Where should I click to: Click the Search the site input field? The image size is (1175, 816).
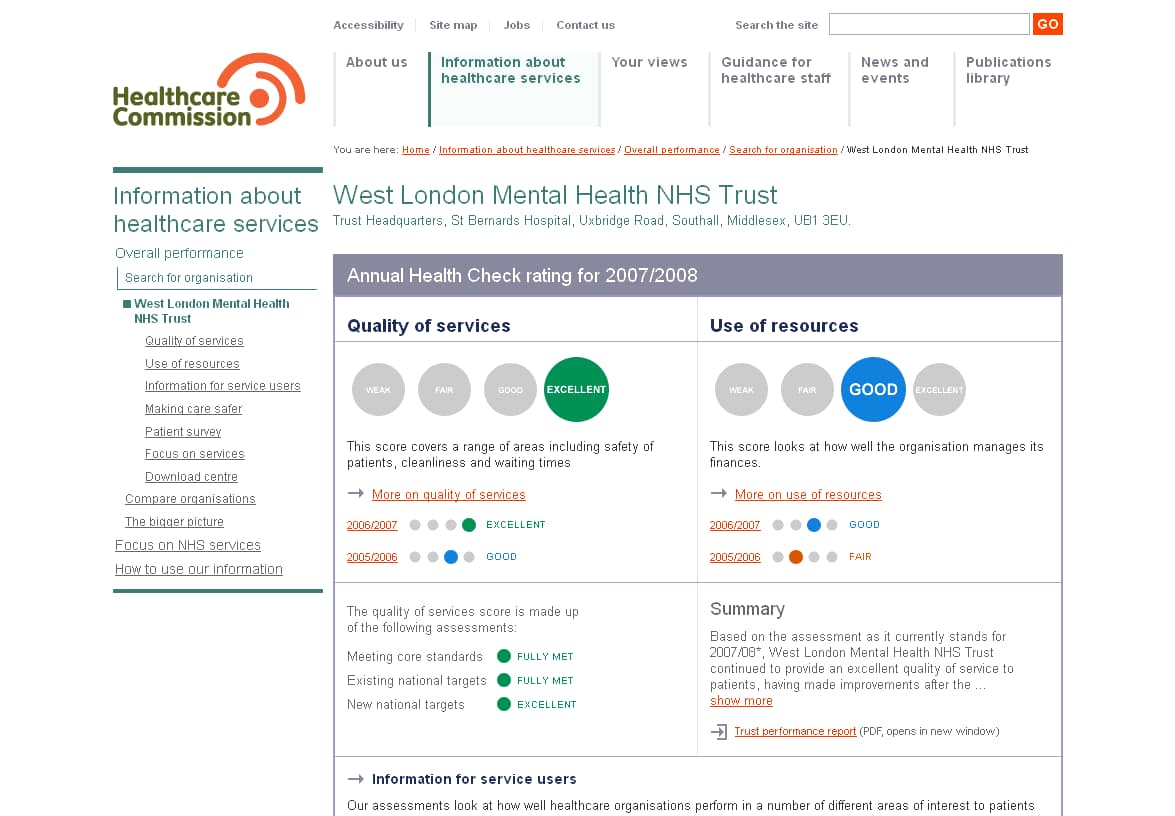pos(928,25)
